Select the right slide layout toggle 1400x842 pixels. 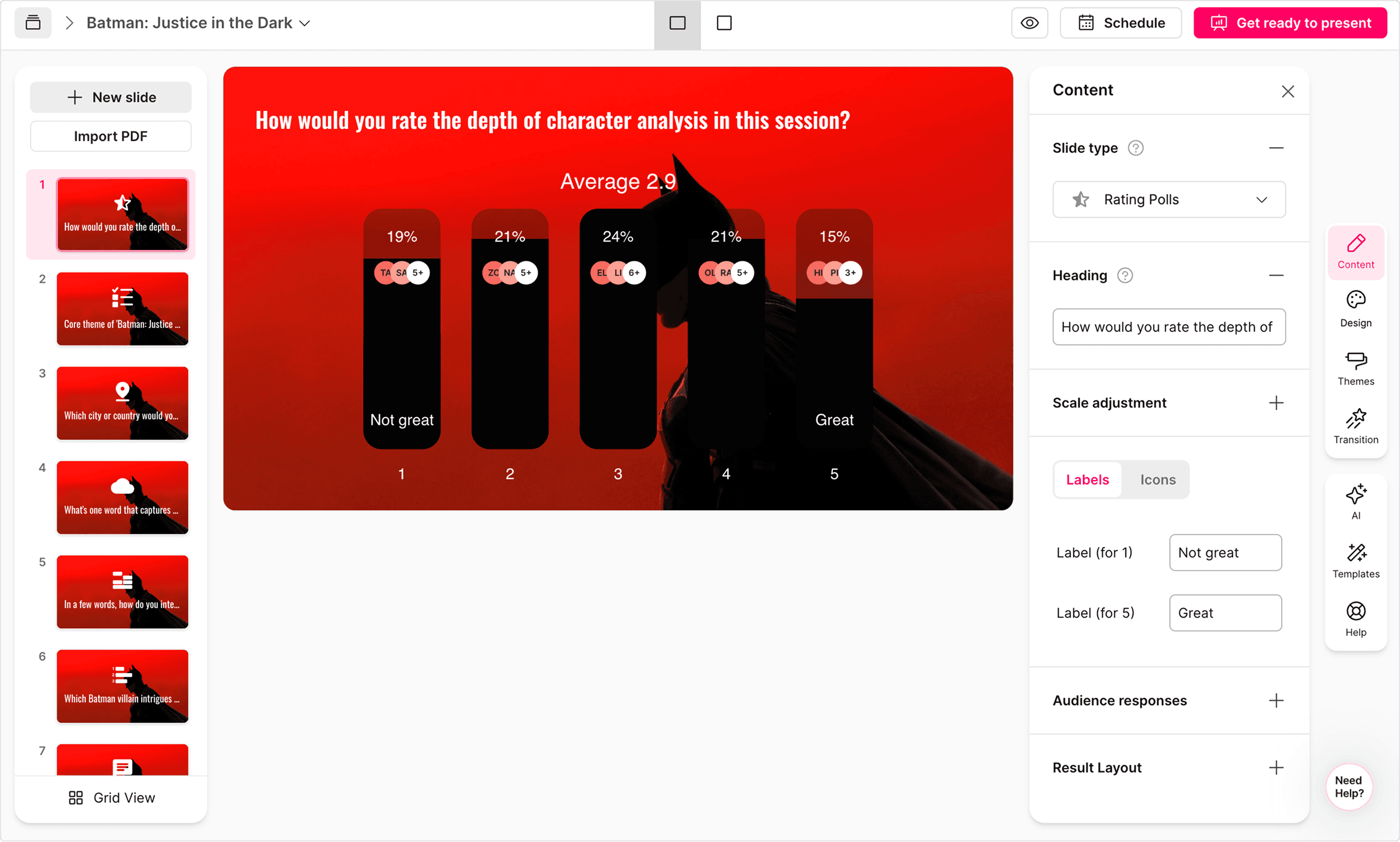coord(724,23)
